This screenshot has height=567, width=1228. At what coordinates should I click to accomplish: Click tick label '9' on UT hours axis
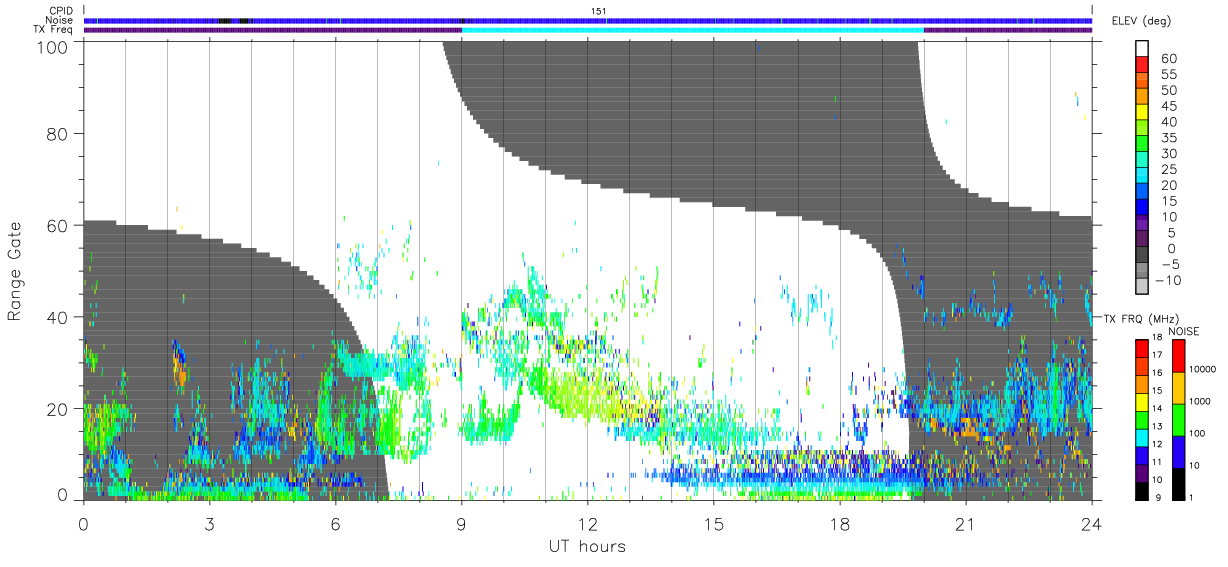pyautogui.click(x=461, y=523)
